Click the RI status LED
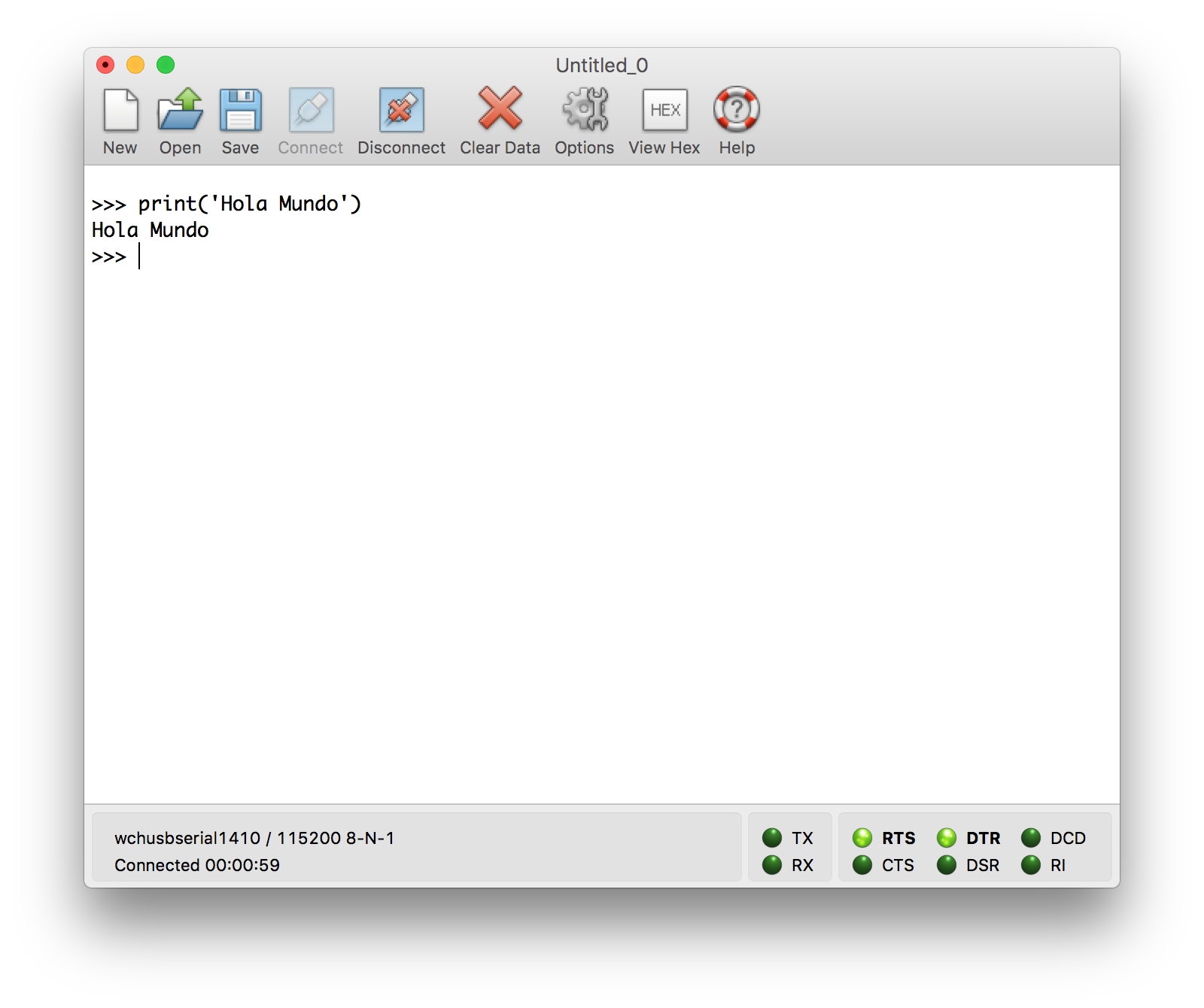 coord(1031,865)
